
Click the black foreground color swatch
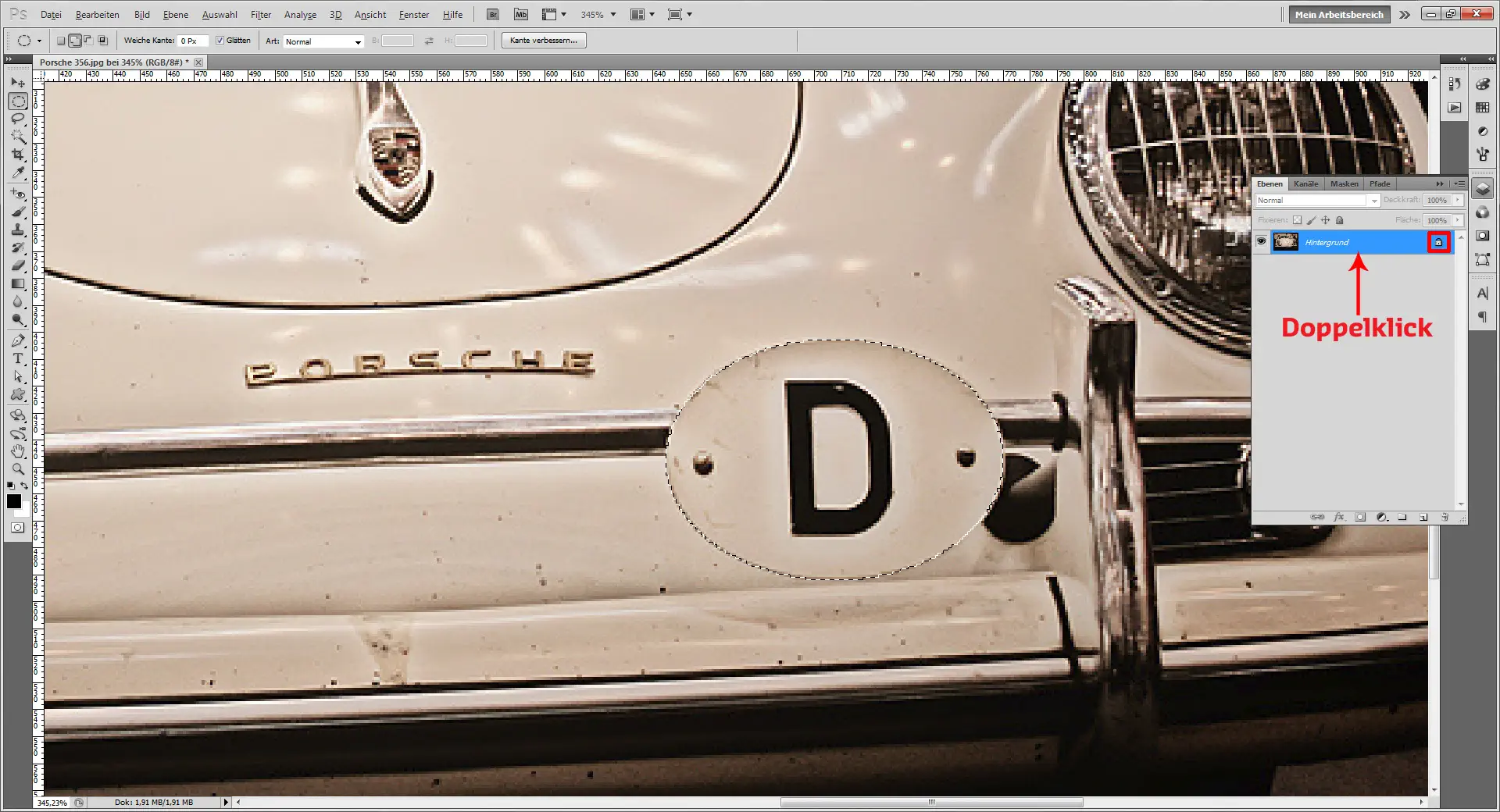[14, 502]
